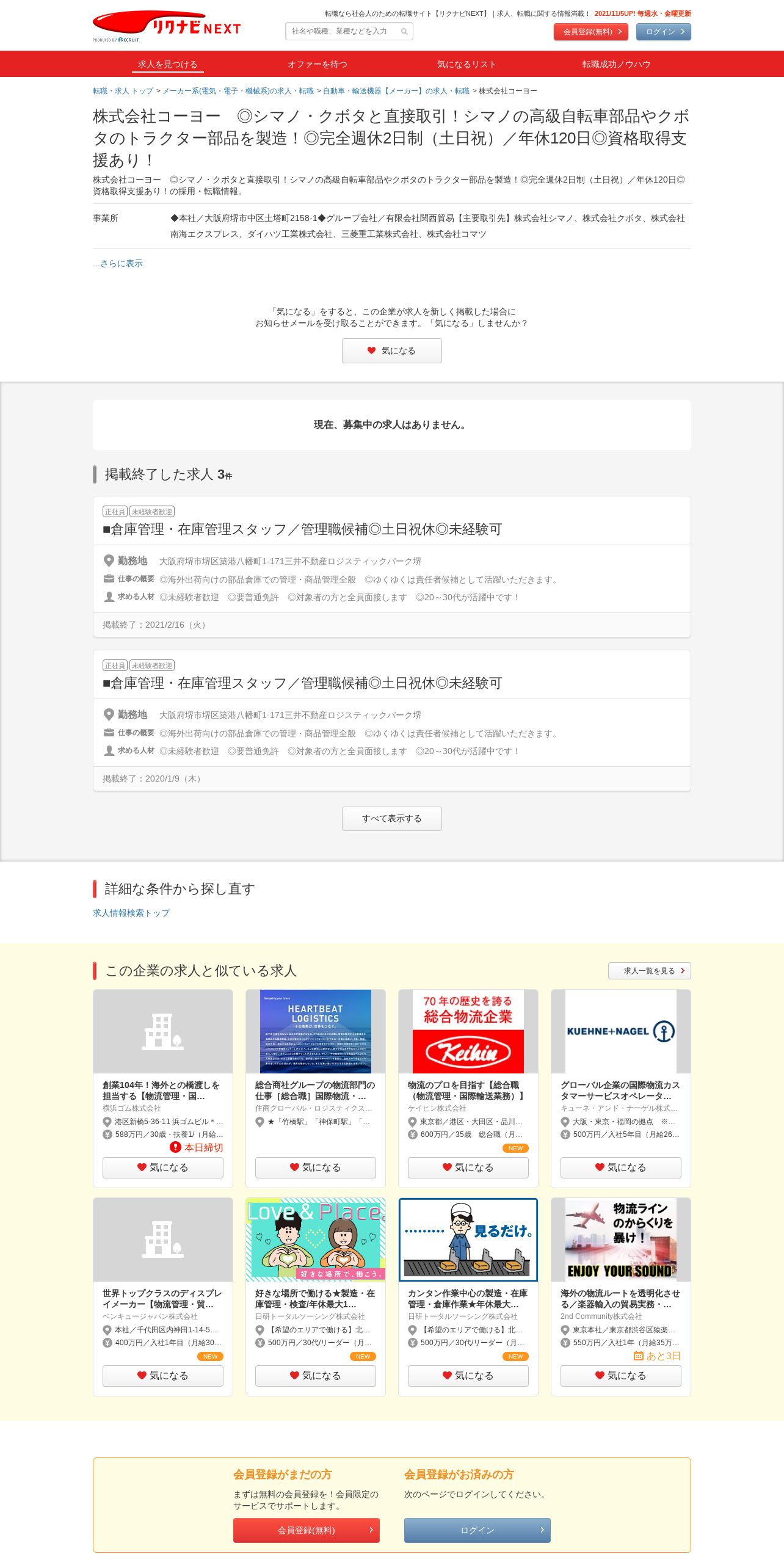
Task: Click 気になる on the カンタン作業 card
Action: [468, 1376]
